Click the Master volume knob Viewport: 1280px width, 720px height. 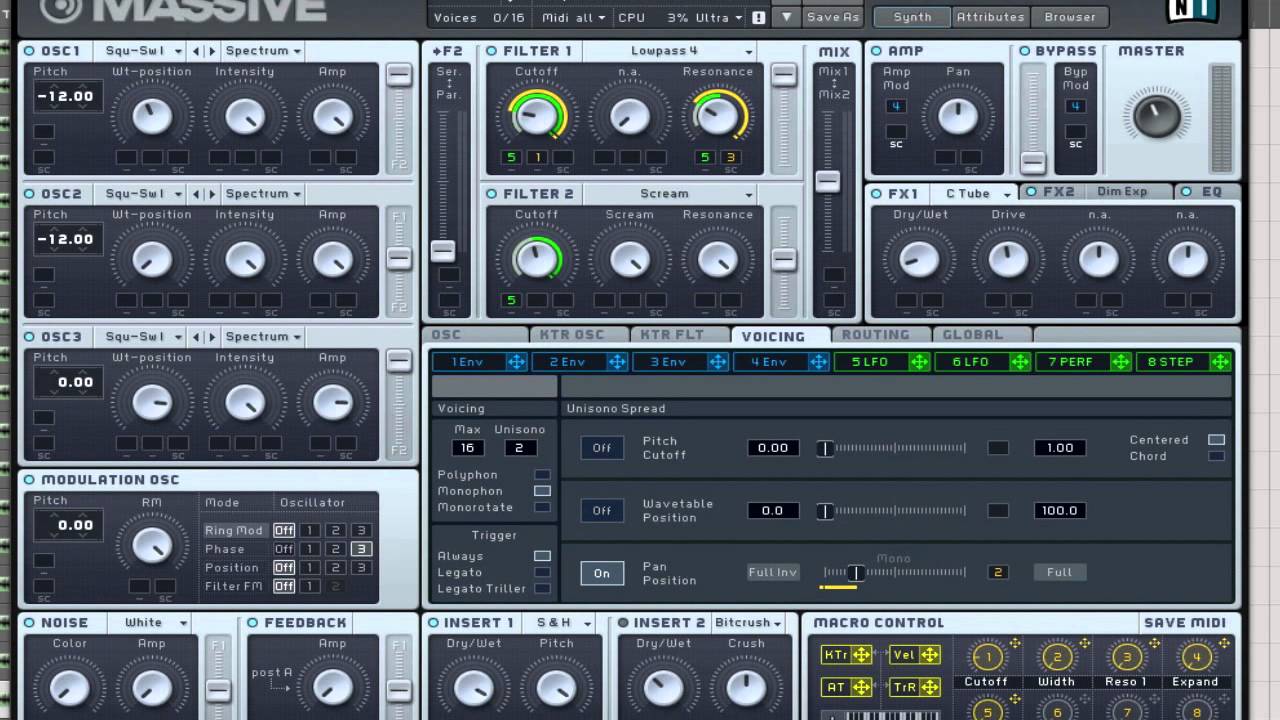click(x=1156, y=115)
